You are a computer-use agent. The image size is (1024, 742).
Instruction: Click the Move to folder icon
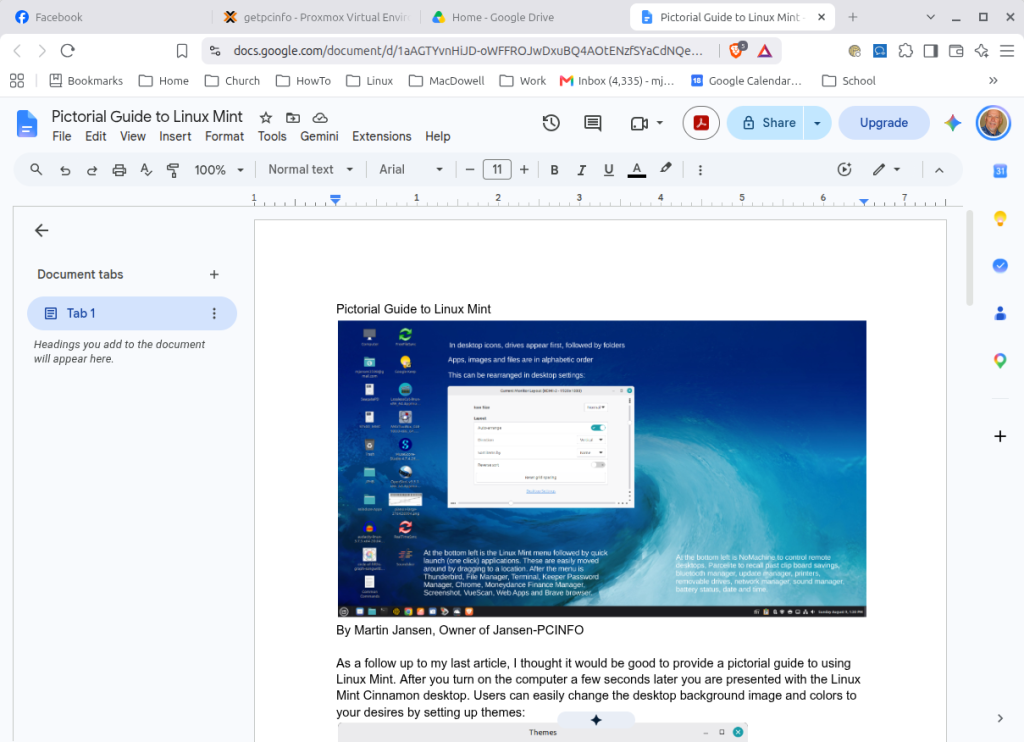pyautogui.click(x=293, y=118)
